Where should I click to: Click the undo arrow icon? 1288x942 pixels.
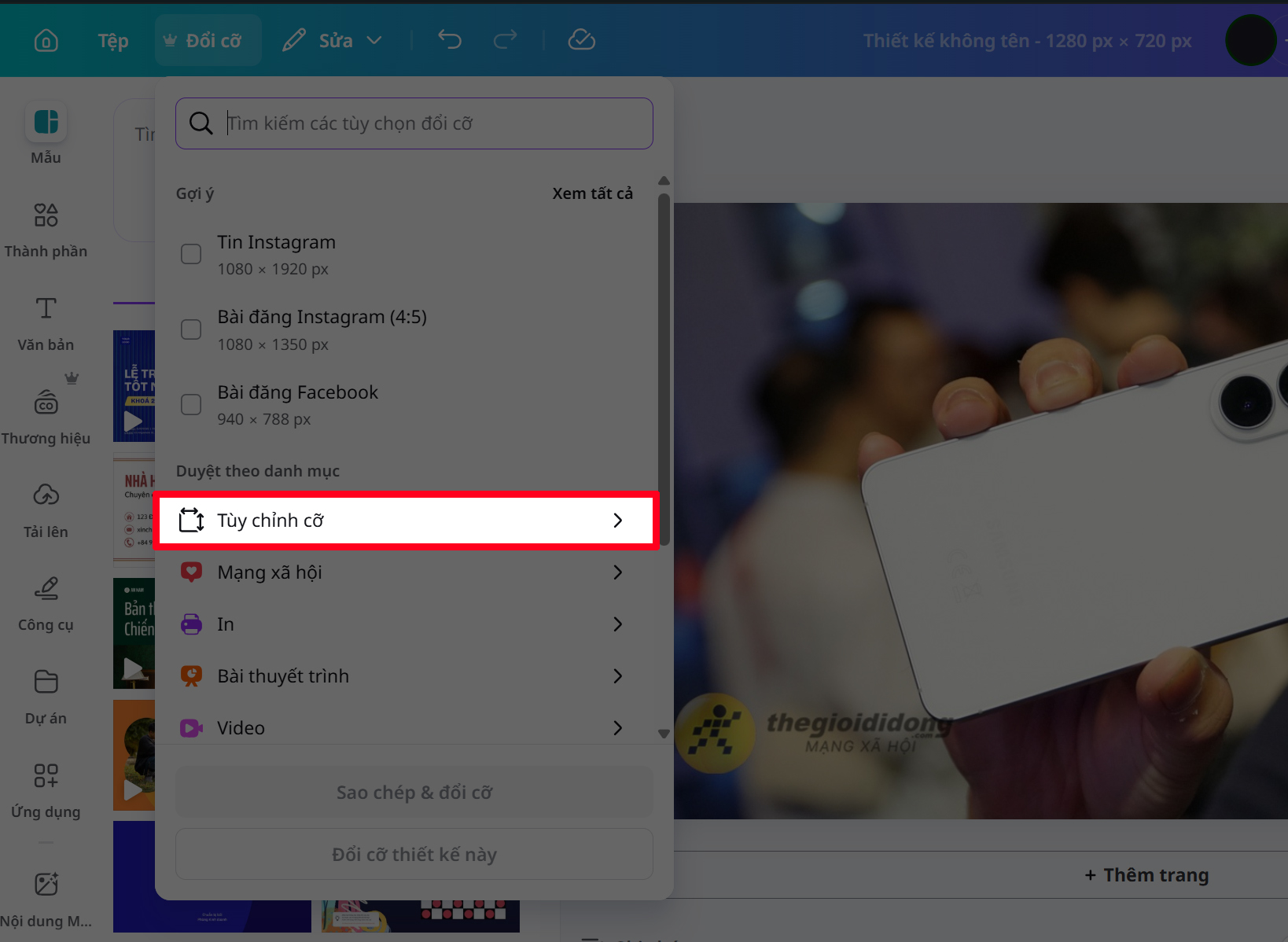pyautogui.click(x=449, y=39)
